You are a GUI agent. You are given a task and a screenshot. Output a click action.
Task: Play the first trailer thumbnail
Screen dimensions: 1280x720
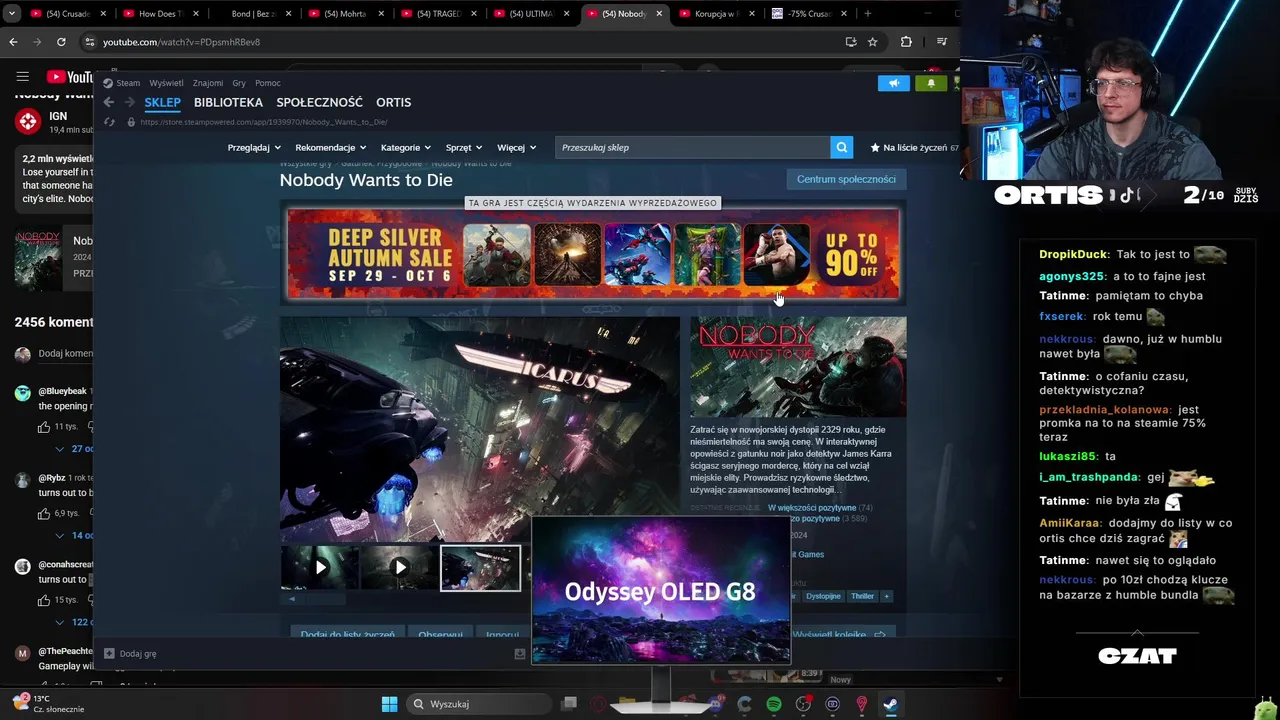tap(320, 568)
